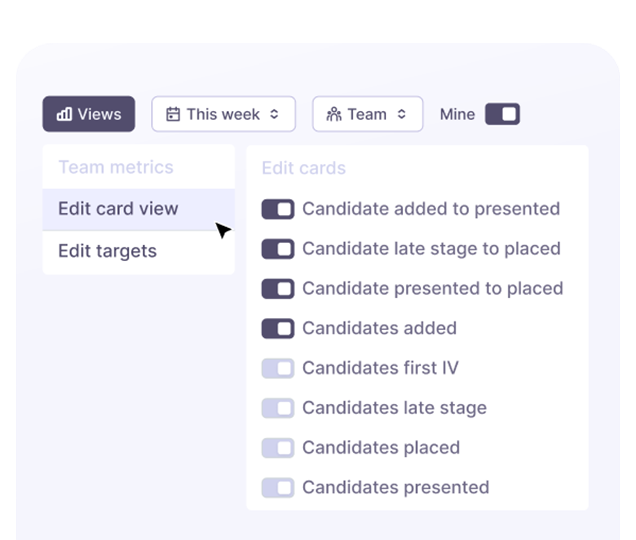Turn on Candidates placed card
Image resolution: width=636 pixels, height=540 pixels.
point(278,448)
